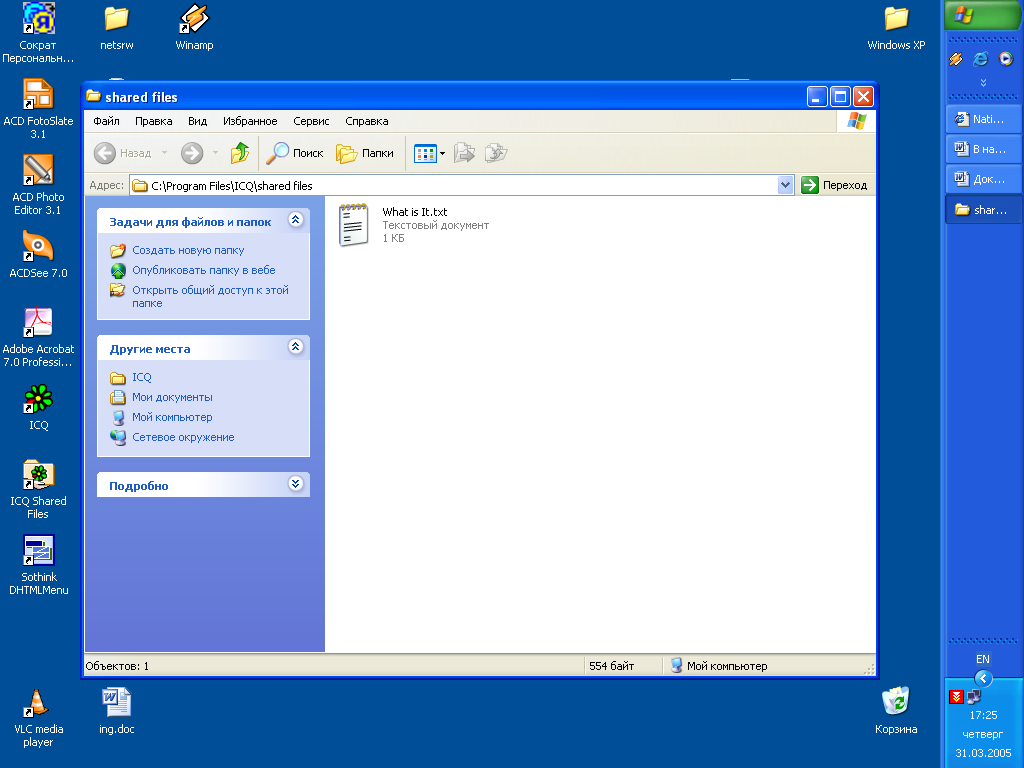Click the red arrows tray icon

point(956,697)
